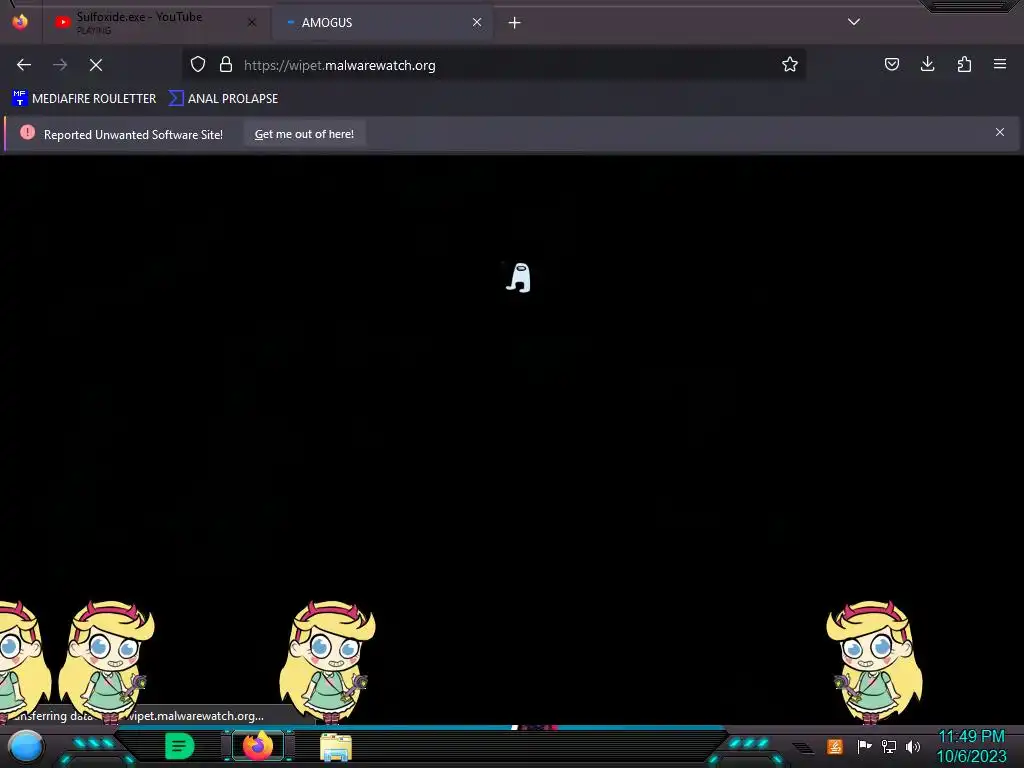
Task: Open the green notes taskbar app
Action: tap(180, 746)
